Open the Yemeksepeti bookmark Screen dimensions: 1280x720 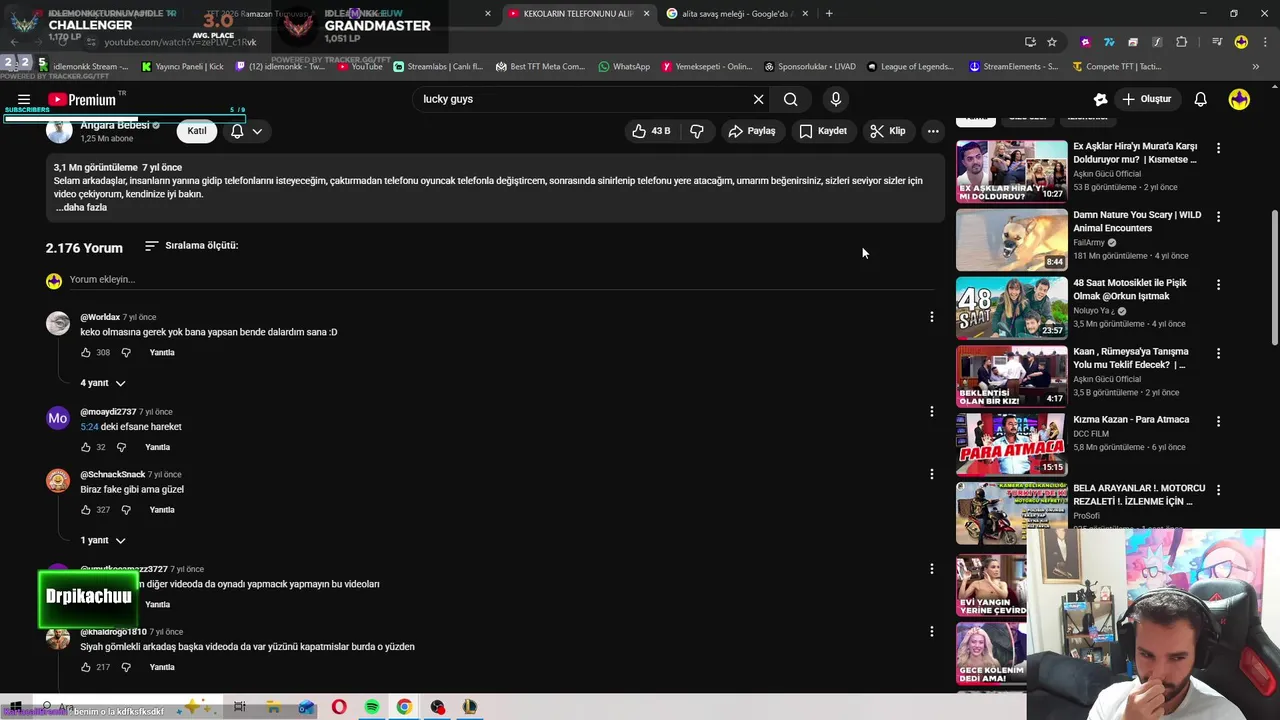click(708, 67)
